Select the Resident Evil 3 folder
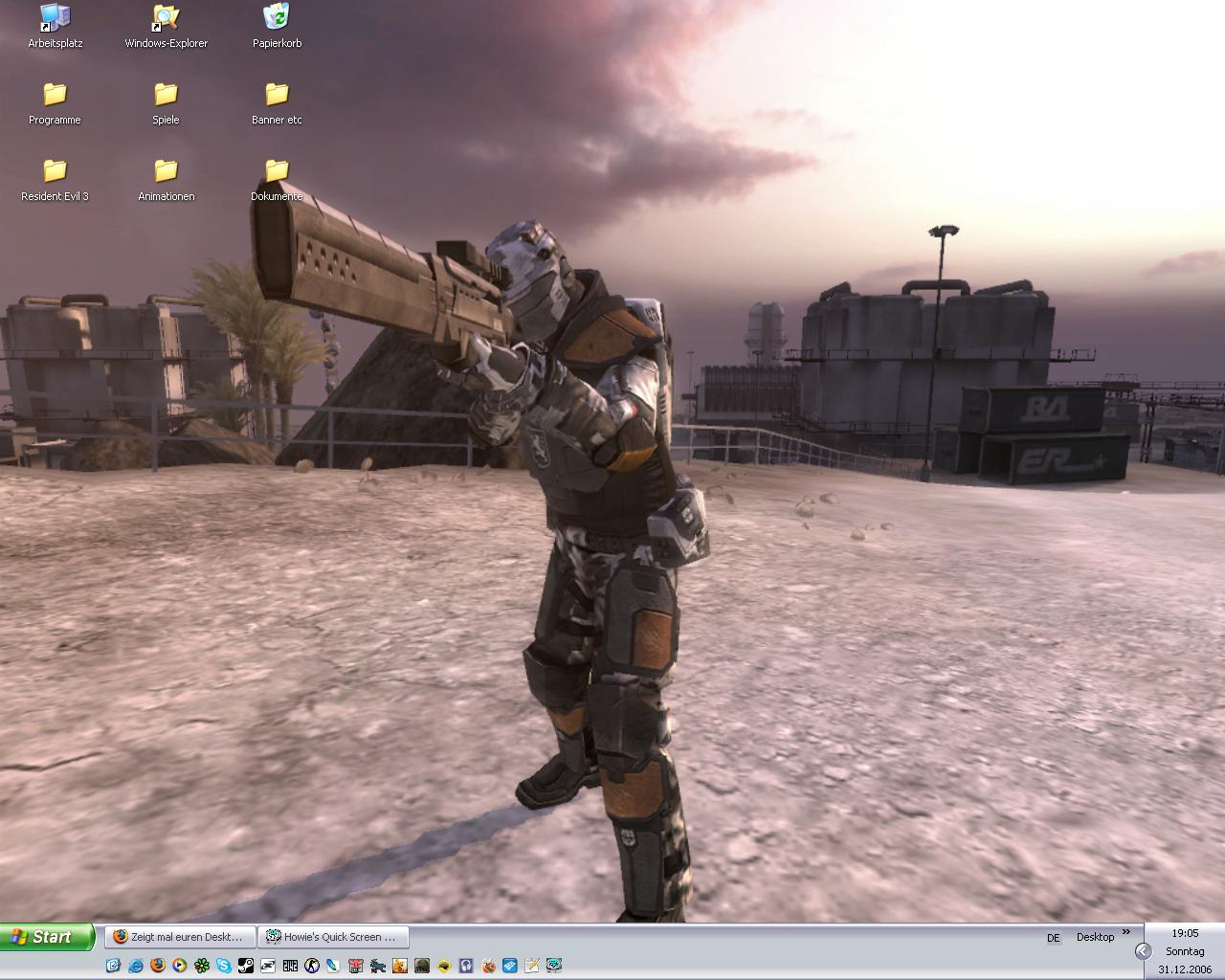1225x980 pixels. (x=55, y=180)
